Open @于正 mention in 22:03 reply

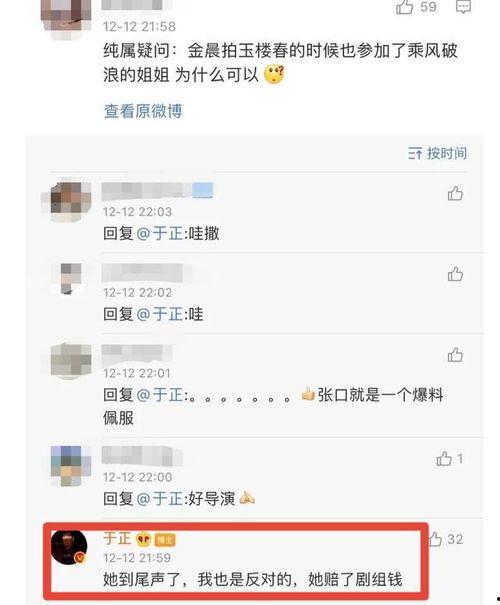coord(160,233)
